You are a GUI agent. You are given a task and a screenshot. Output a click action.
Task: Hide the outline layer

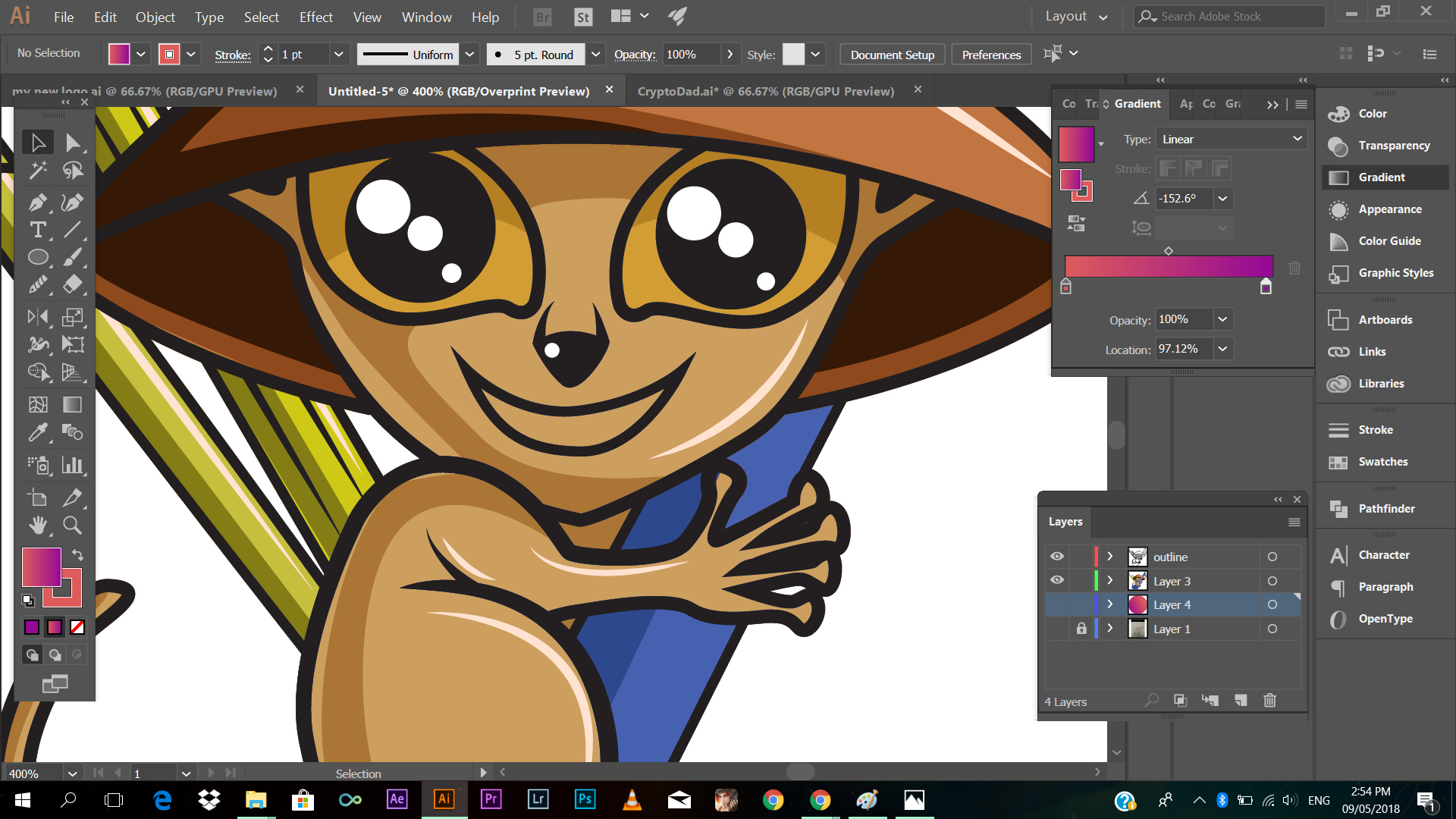[1056, 557]
